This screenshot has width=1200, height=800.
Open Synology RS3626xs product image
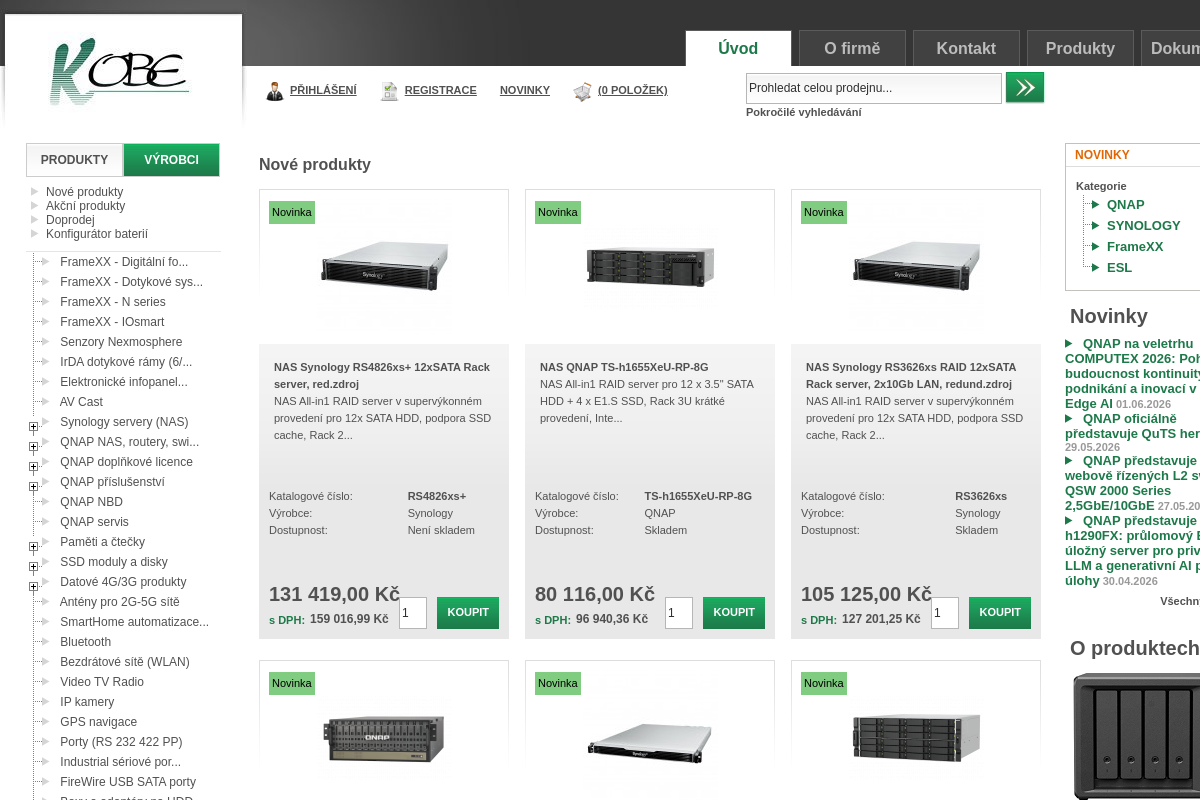click(916, 266)
